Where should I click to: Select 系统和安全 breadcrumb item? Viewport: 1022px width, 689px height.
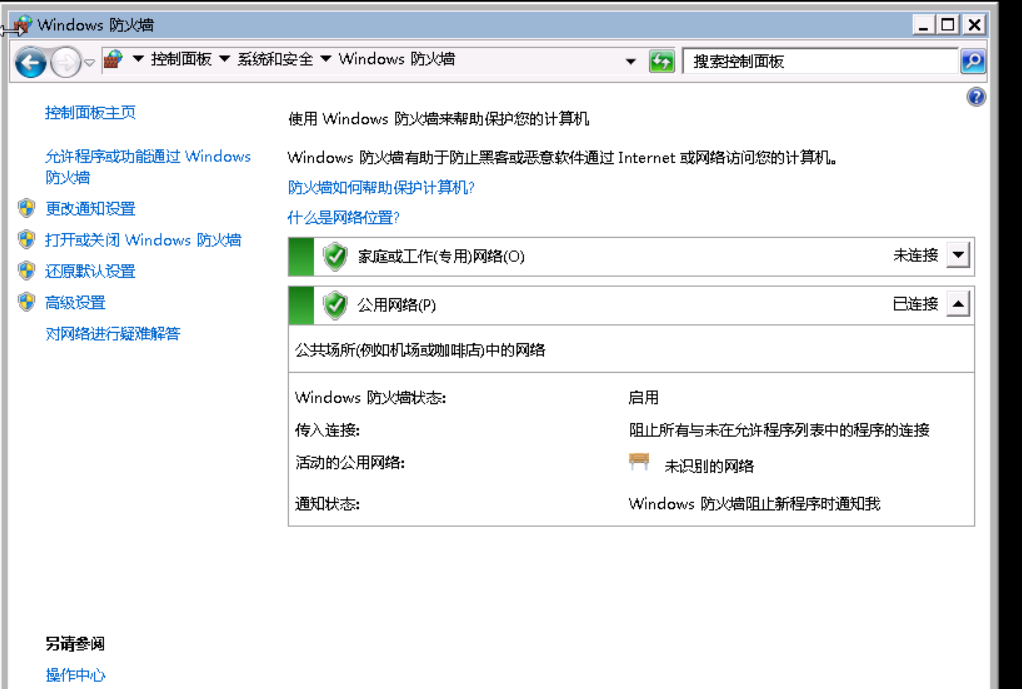coord(275,59)
